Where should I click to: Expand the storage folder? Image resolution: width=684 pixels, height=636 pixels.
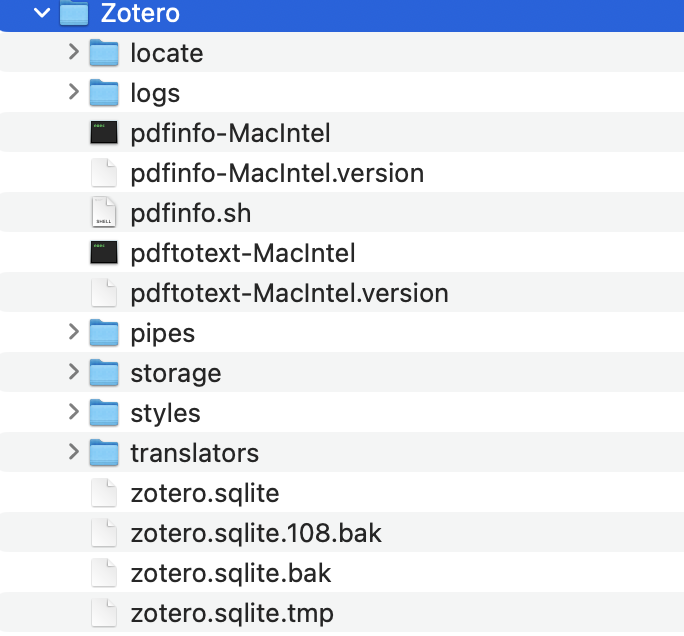(x=74, y=372)
